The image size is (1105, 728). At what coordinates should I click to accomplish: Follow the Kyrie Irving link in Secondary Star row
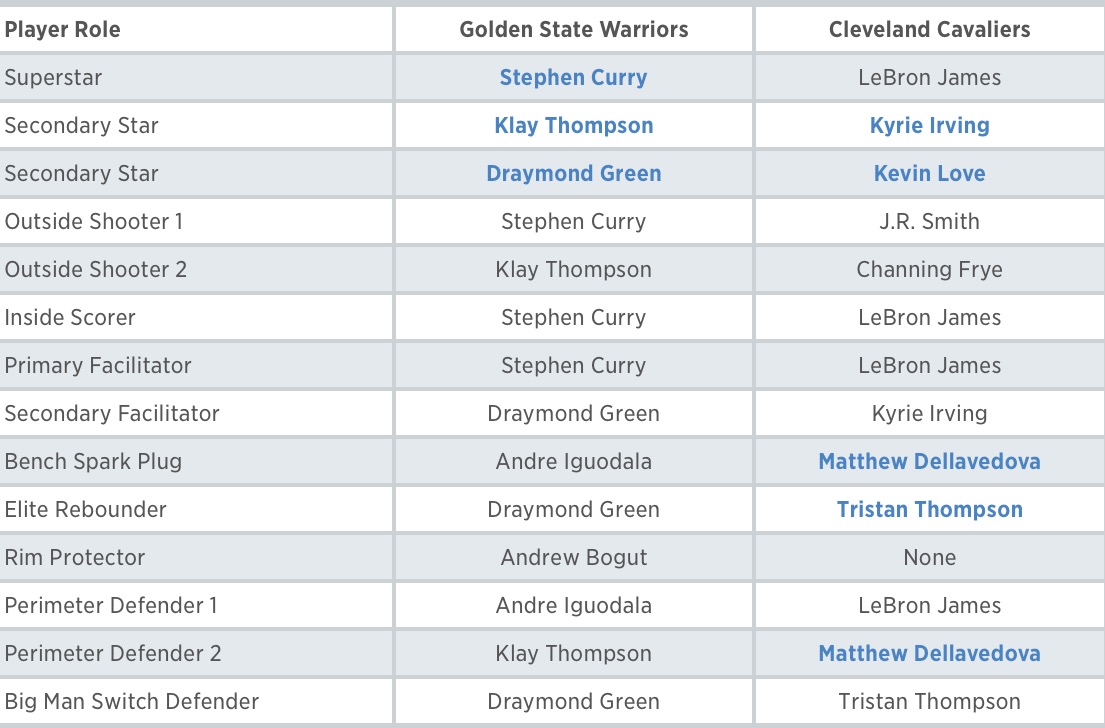929,126
